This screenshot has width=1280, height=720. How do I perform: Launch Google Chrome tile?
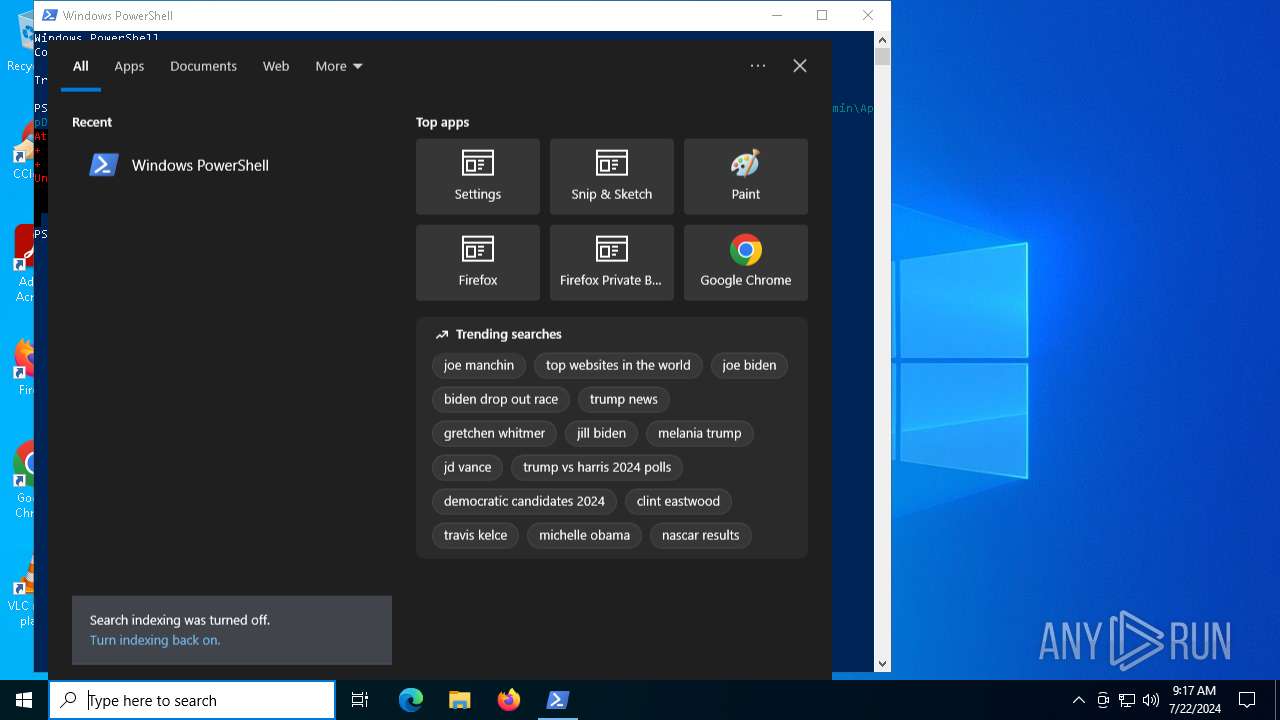746,262
